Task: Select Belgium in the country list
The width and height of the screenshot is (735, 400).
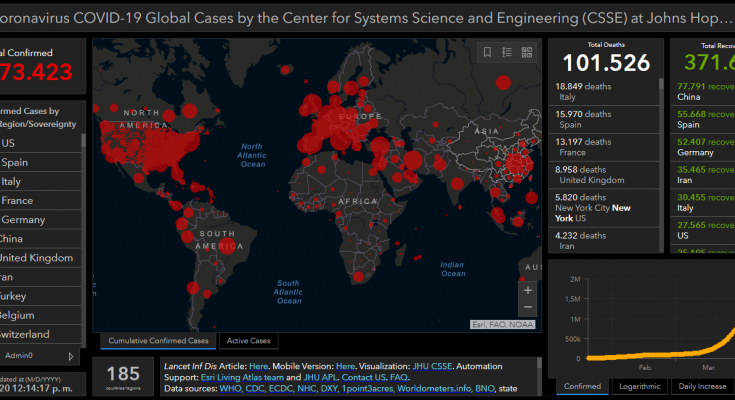Action: (40, 316)
